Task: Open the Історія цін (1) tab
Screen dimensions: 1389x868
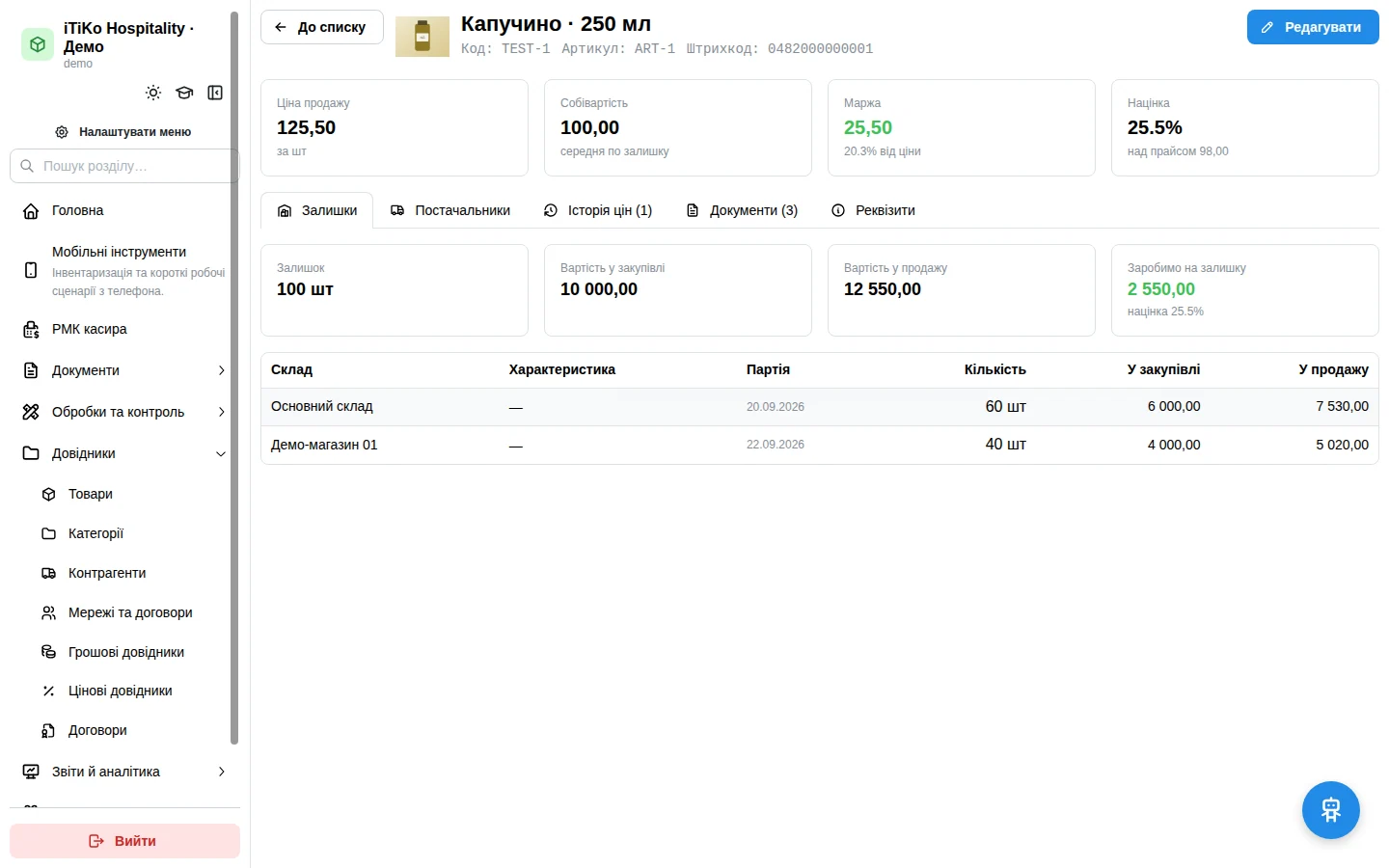Action: click(598, 210)
